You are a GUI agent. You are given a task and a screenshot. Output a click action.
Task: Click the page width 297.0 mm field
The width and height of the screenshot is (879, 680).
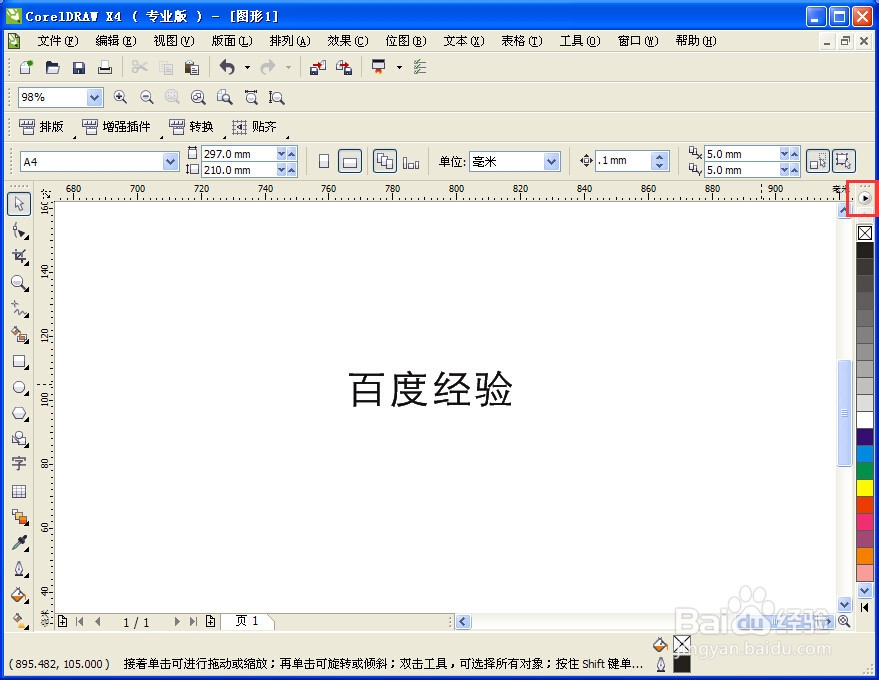(x=239, y=154)
